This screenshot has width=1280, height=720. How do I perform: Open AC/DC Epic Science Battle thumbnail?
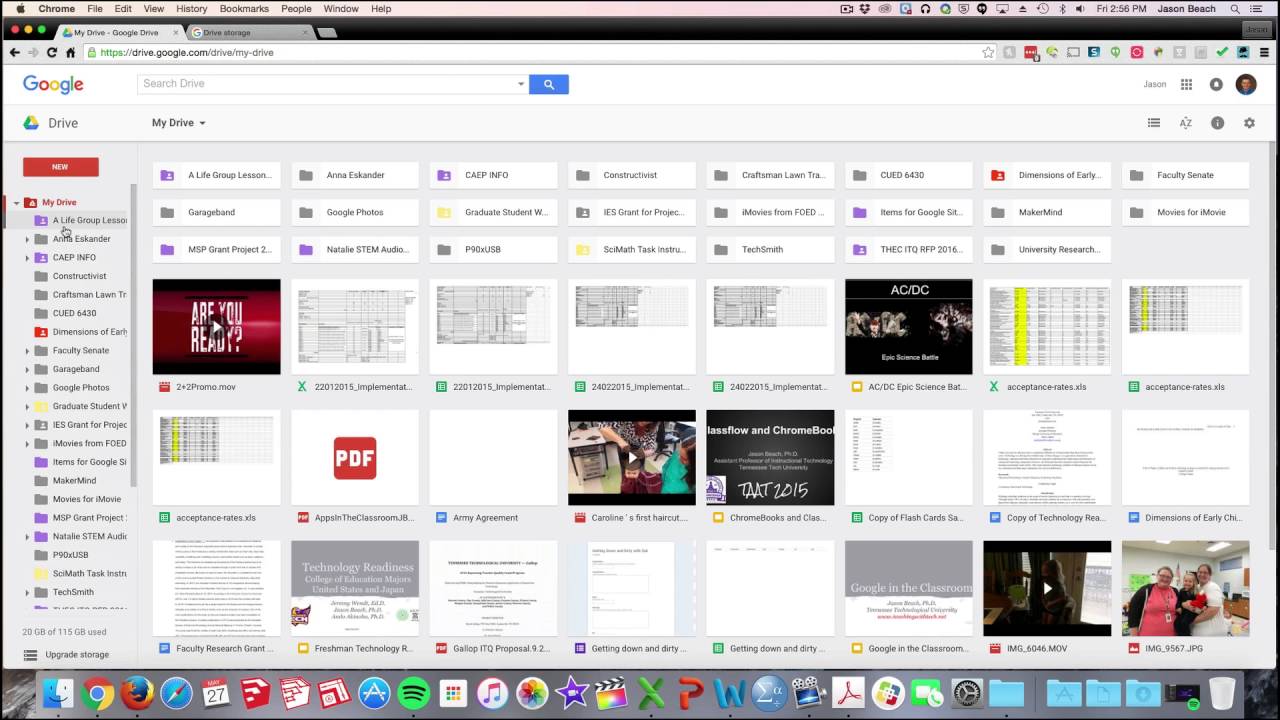coord(908,327)
